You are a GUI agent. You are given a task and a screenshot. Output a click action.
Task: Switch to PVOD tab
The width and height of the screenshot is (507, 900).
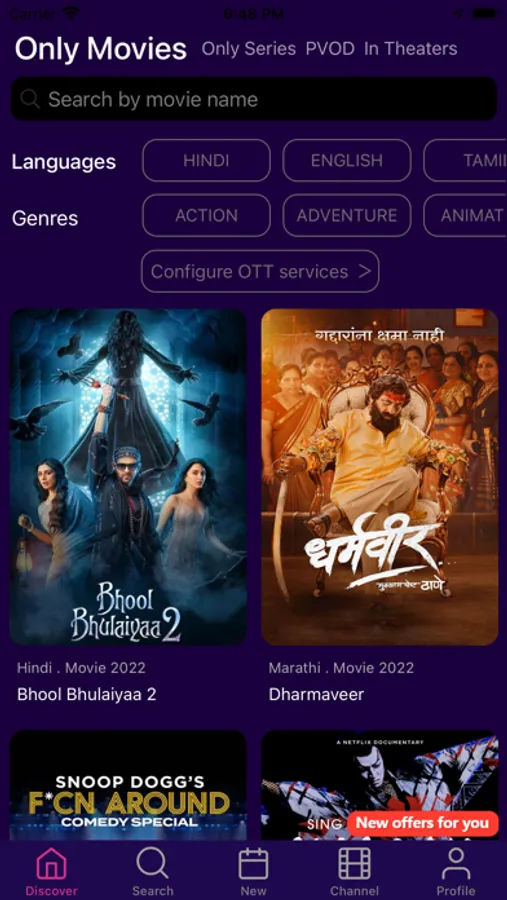pyautogui.click(x=330, y=49)
